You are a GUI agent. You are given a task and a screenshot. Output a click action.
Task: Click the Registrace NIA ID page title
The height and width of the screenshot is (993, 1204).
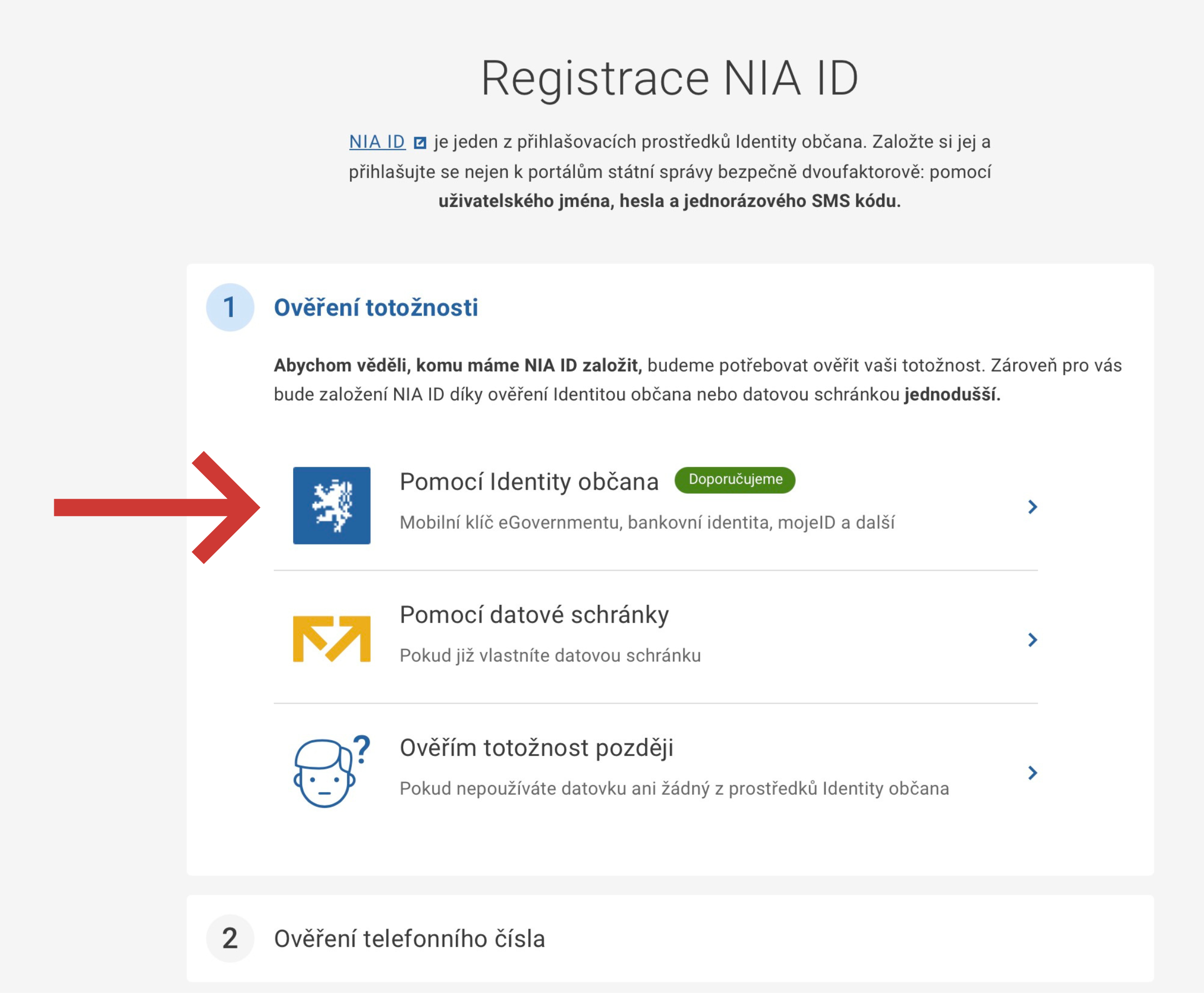coord(669,78)
